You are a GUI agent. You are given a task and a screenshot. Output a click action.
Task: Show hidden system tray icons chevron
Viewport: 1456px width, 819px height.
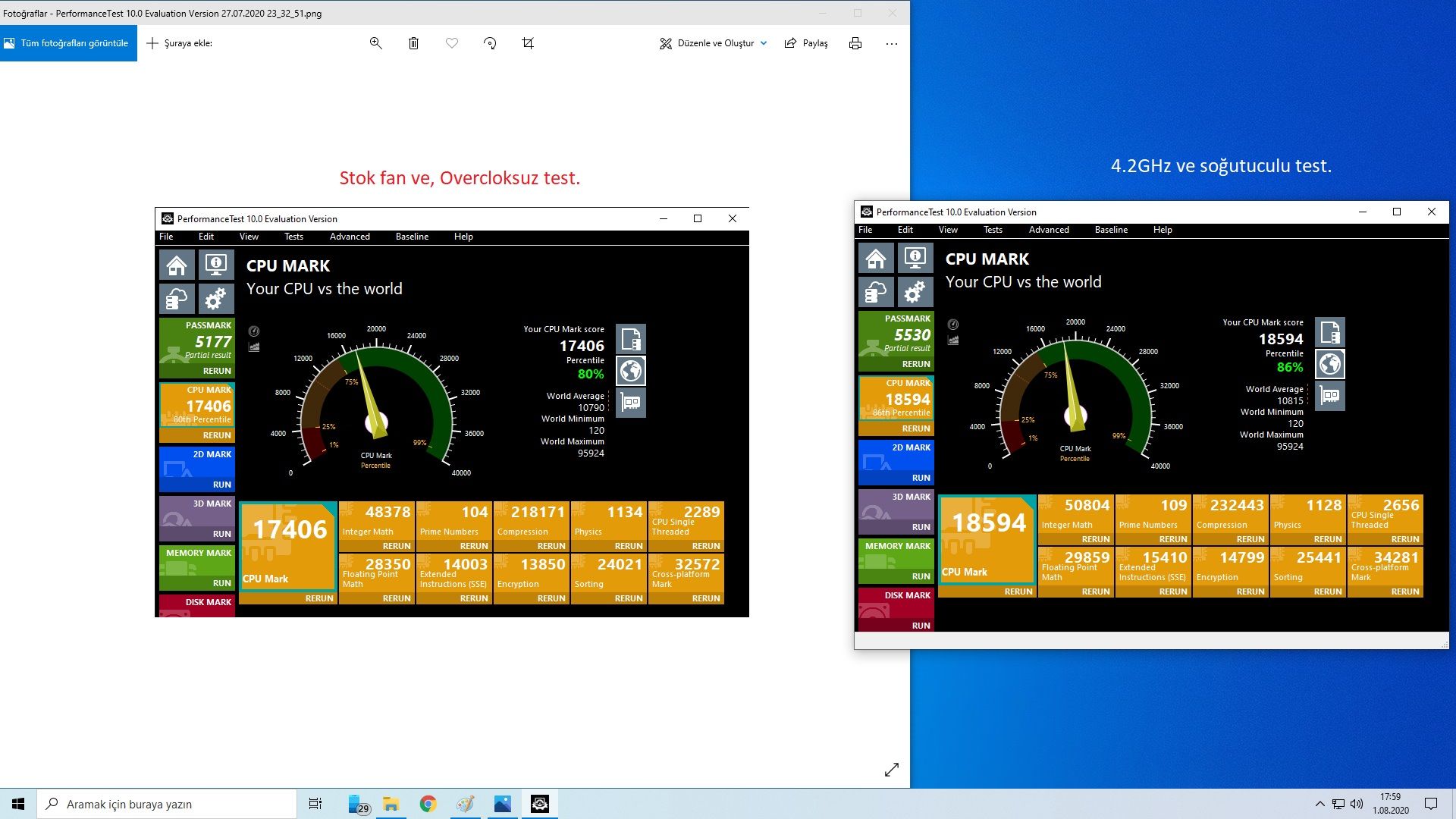(x=1319, y=804)
